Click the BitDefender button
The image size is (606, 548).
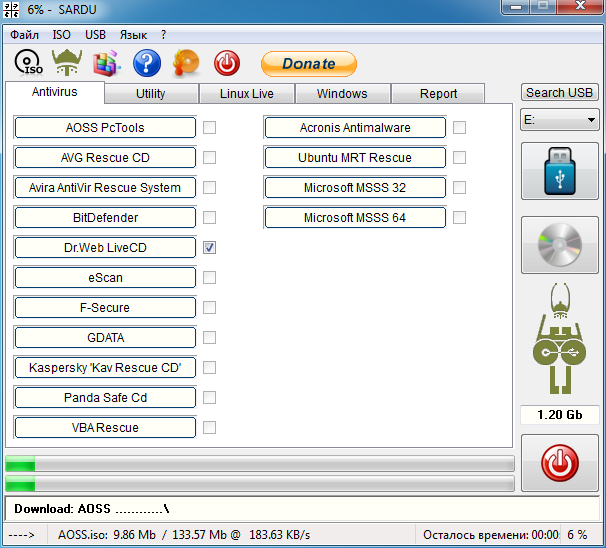click(105, 218)
